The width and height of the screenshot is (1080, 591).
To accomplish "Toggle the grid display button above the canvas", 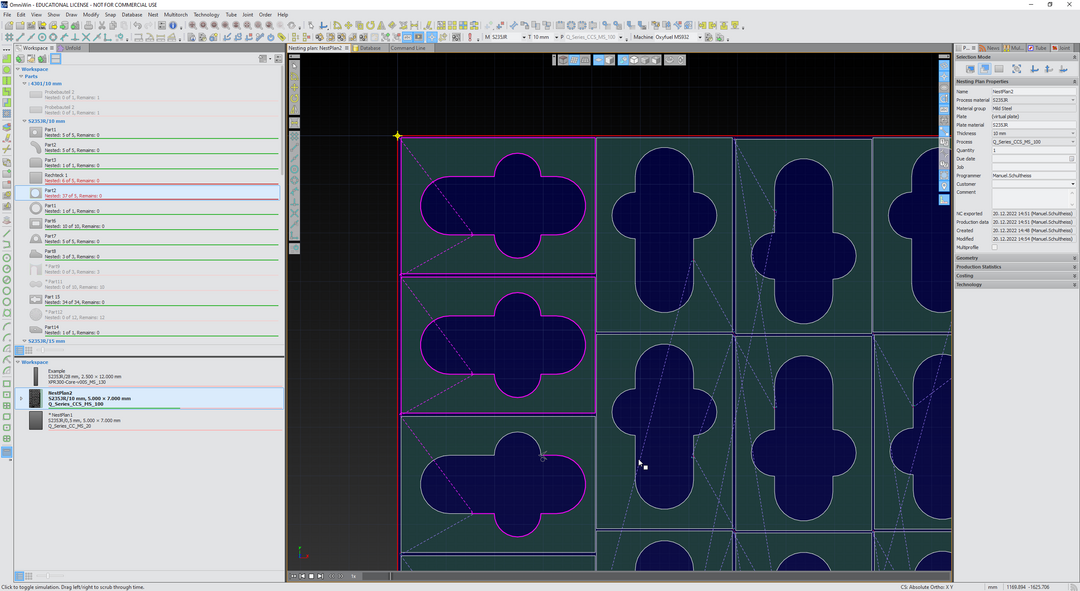I will [574, 60].
